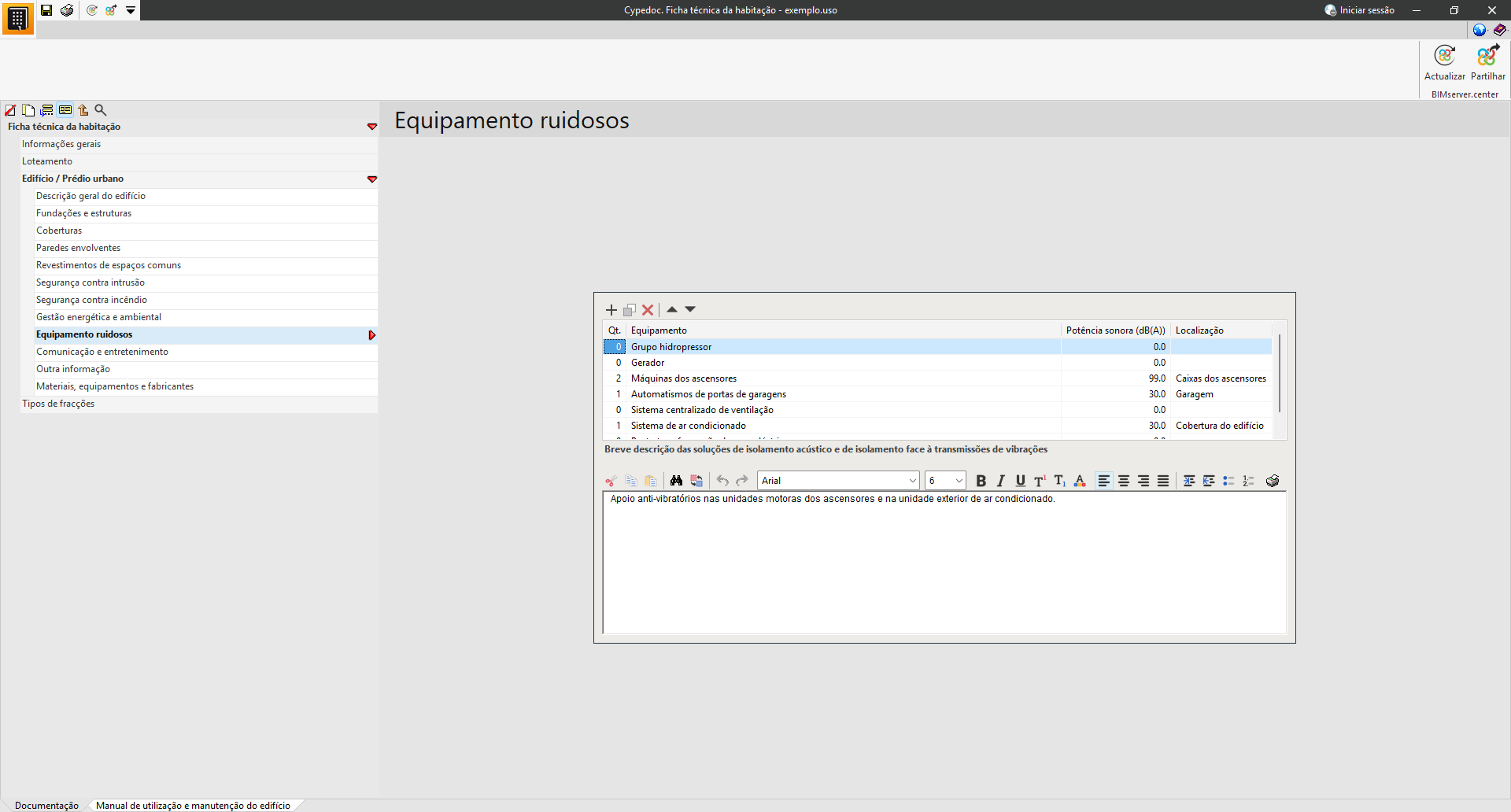Click the binoculars find icon
The width and height of the screenshot is (1511, 812).
tap(676, 481)
